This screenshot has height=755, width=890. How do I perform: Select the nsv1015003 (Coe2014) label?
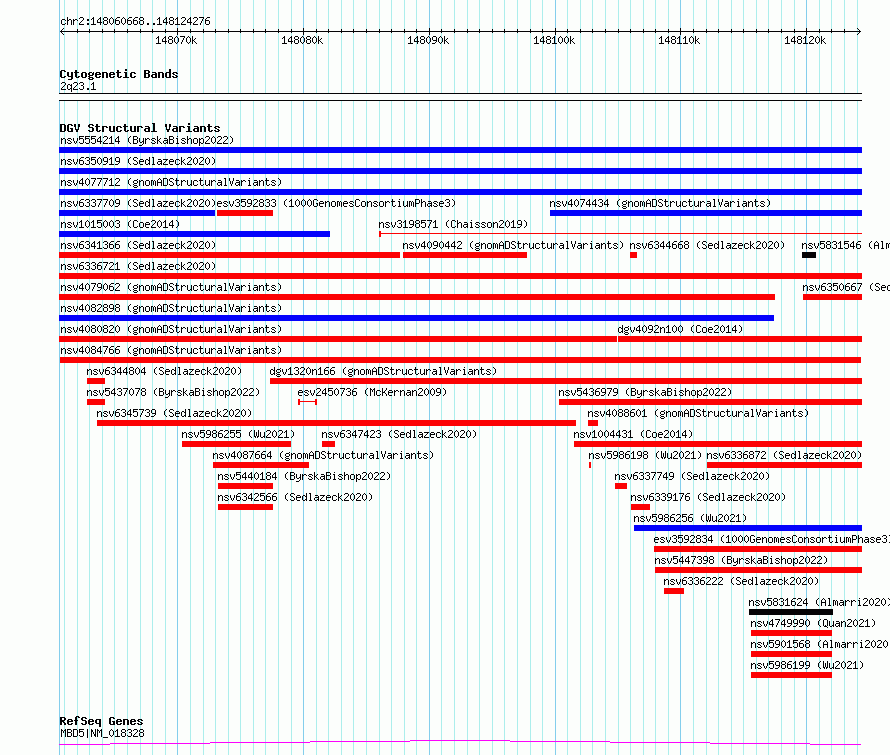120,224
